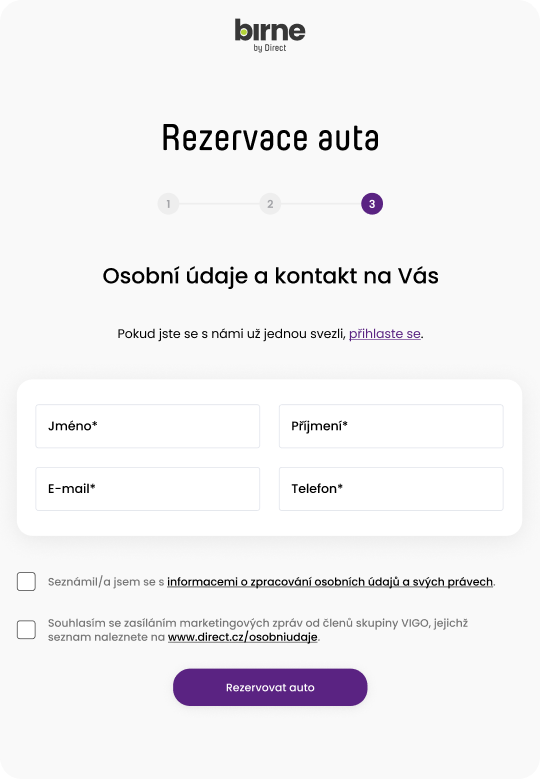
Task: Visit the www.direct.cz/osobniudaje link
Action: (242, 637)
